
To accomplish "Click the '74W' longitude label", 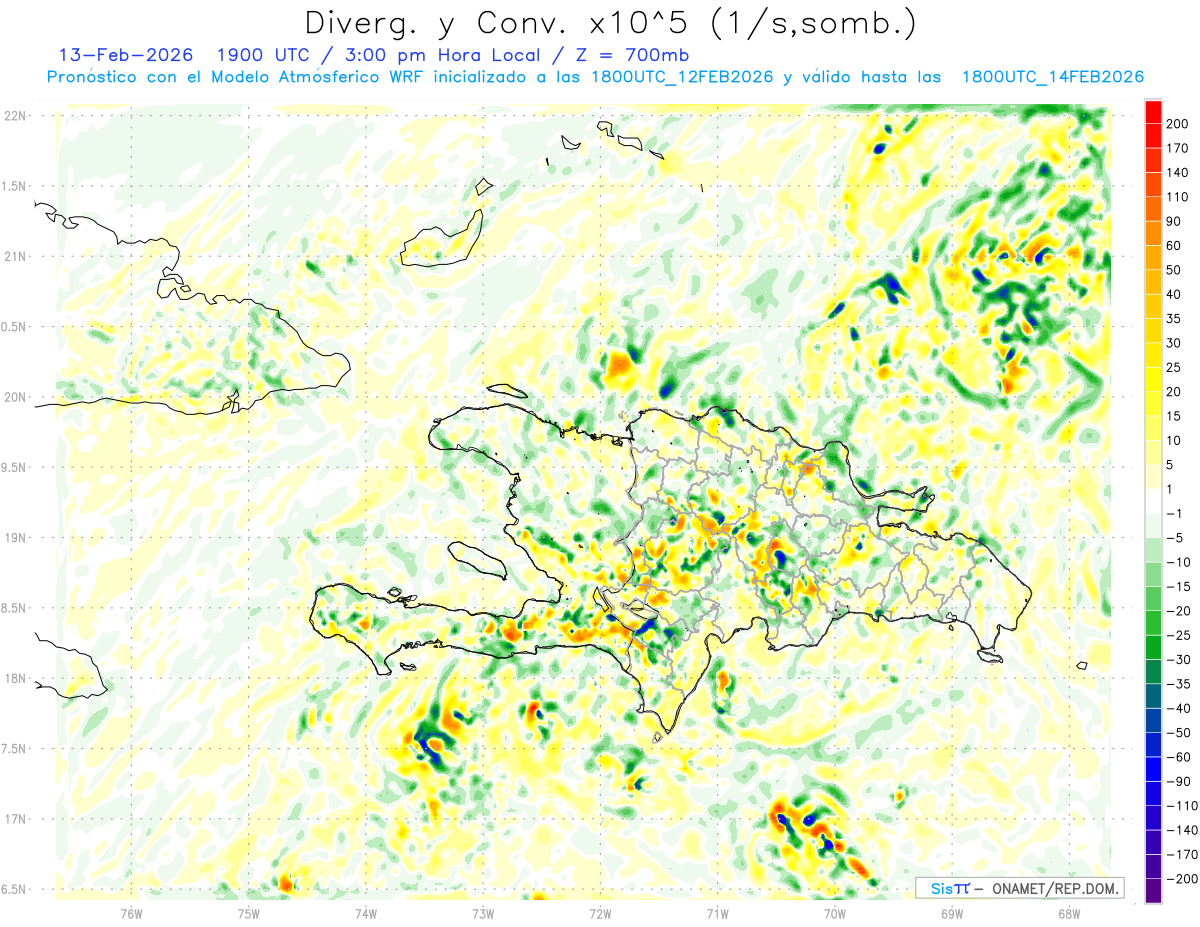I will tap(365, 913).
